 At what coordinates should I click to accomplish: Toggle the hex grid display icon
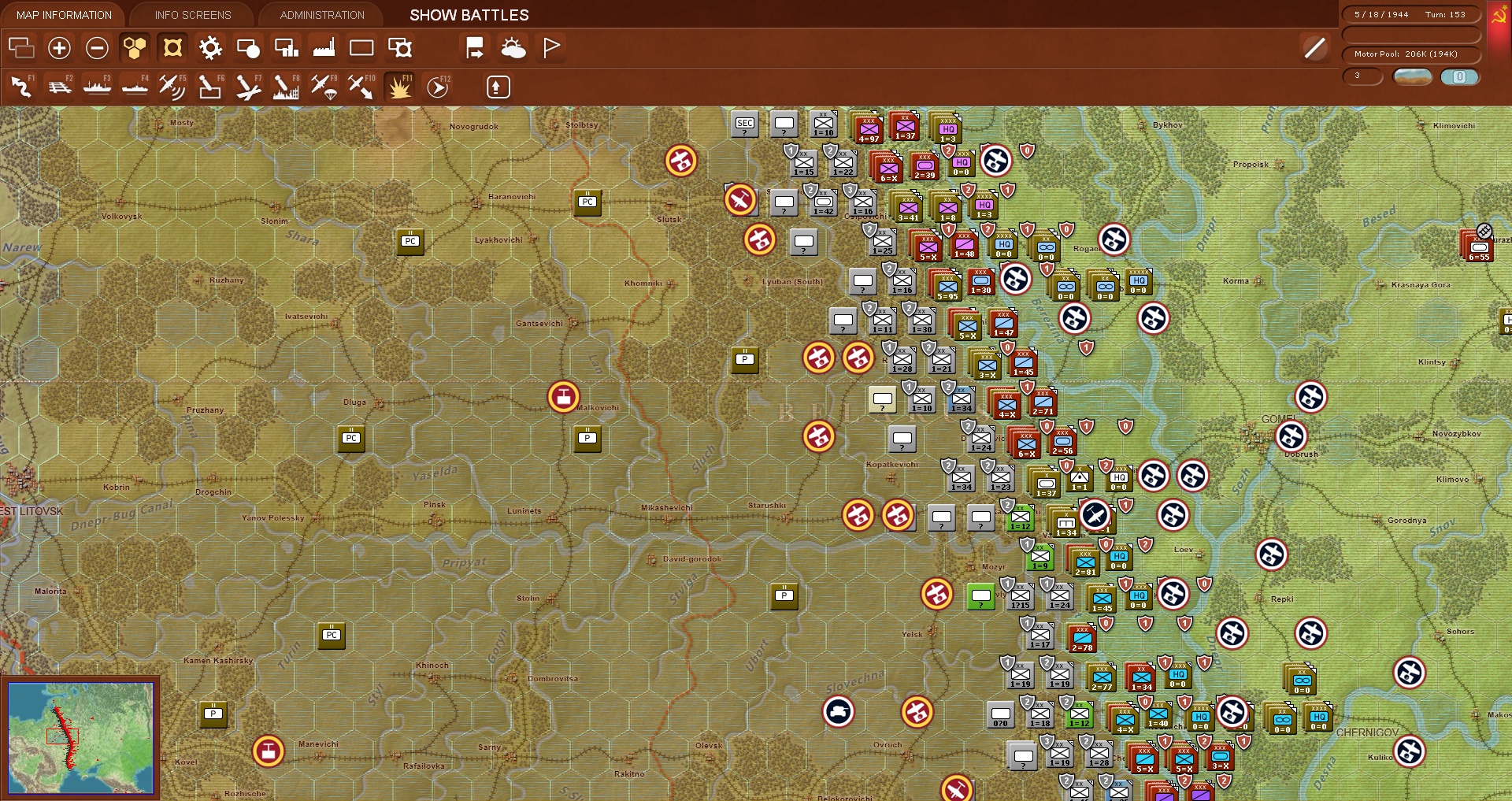(134, 48)
